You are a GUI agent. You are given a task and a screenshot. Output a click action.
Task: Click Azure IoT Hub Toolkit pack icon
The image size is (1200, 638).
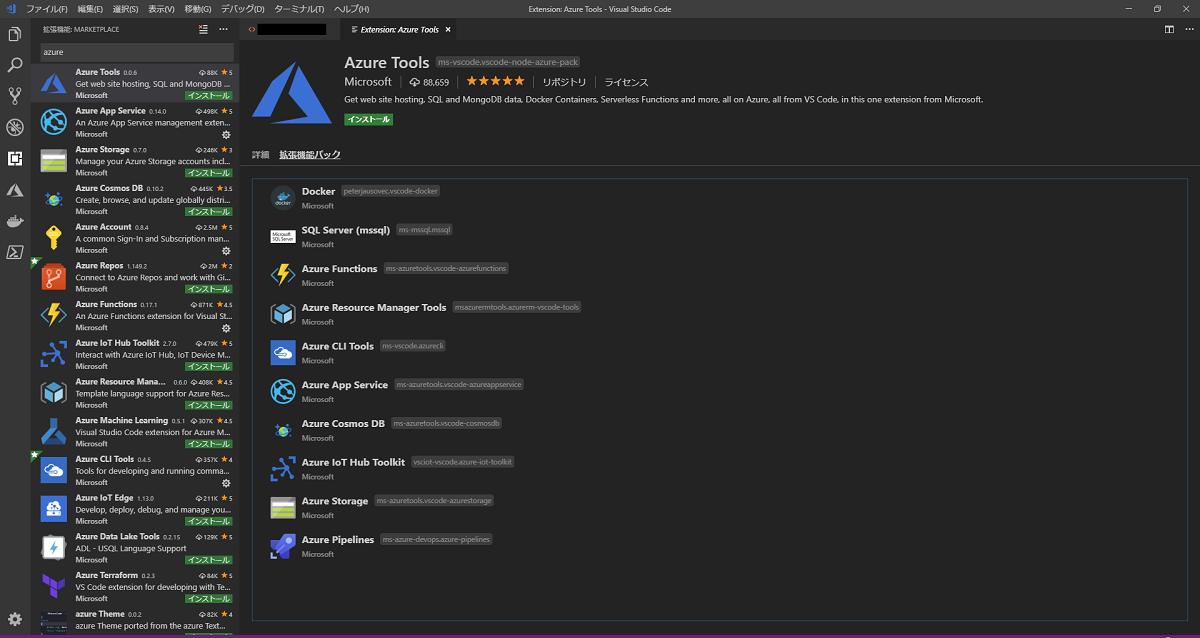283,469
